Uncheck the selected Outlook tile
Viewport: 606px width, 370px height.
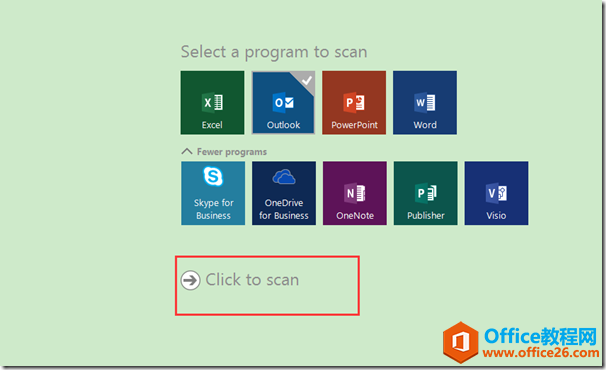(283, 102)
